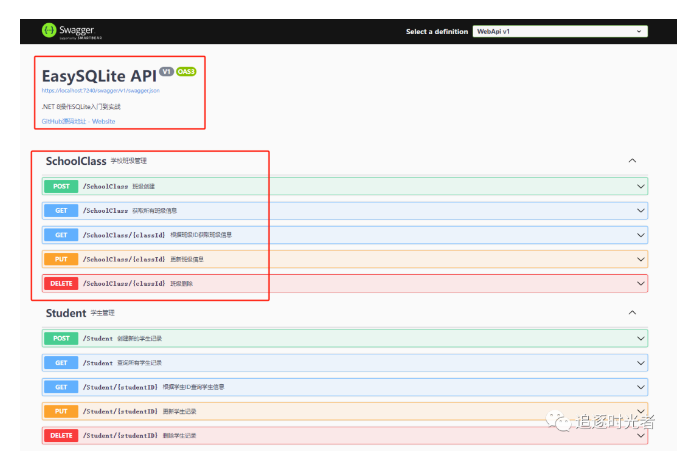Click DELETE badge for /SchoolClass/{classId}

[61, 283]
